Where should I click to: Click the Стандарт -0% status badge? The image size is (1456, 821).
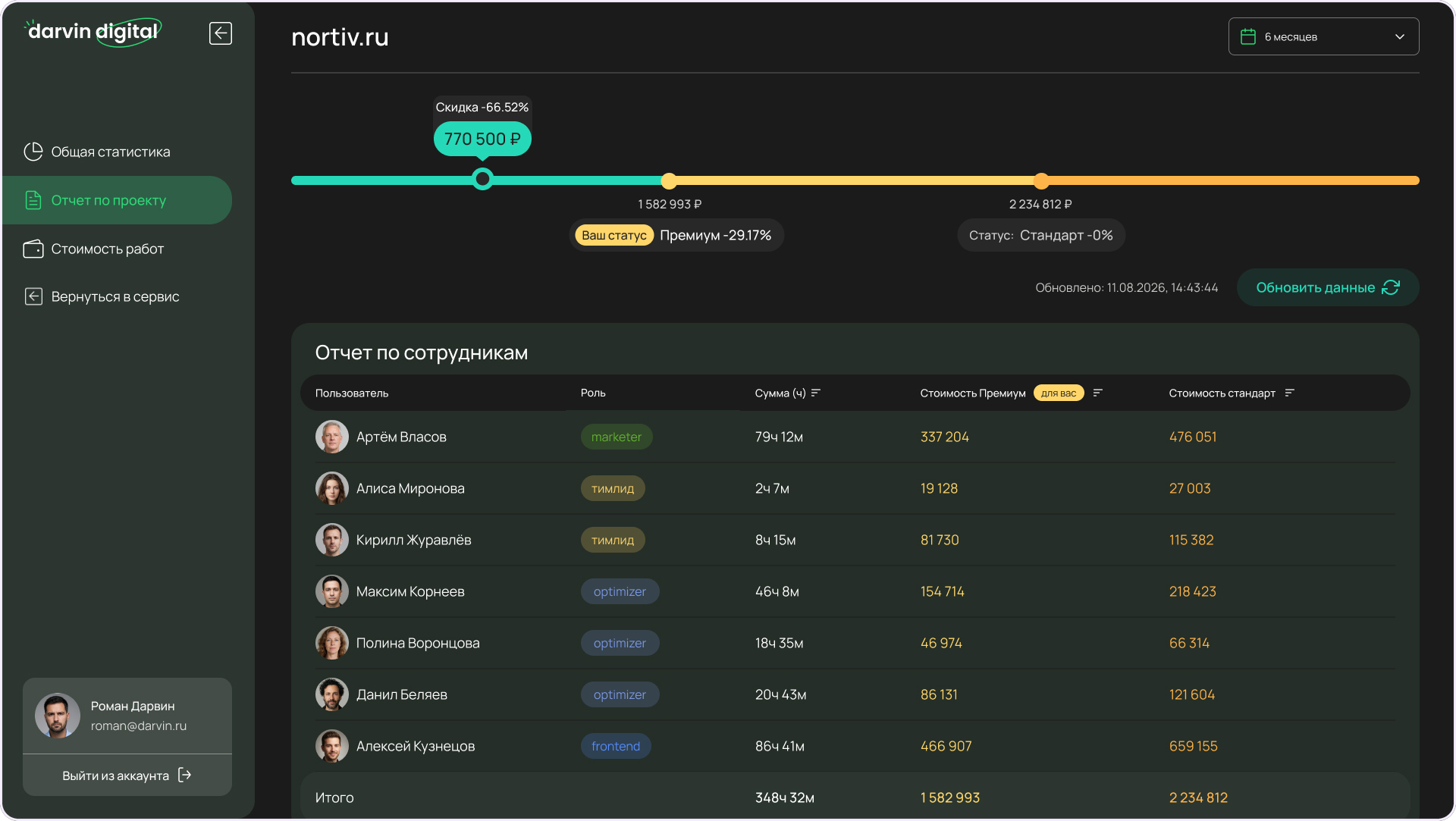coord(1041,235)
